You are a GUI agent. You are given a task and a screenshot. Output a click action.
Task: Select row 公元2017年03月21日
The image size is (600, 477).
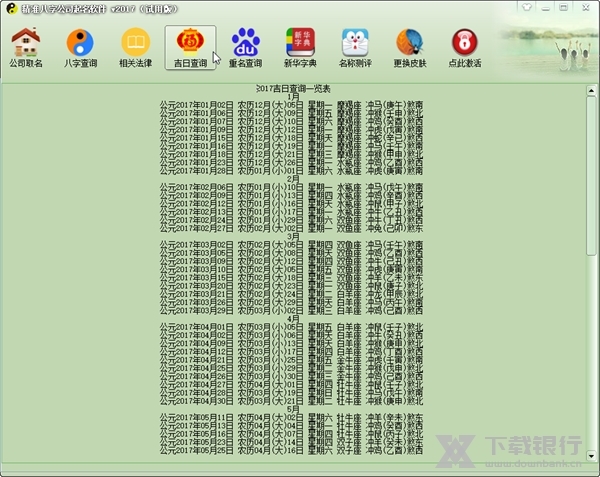[291, 294]
